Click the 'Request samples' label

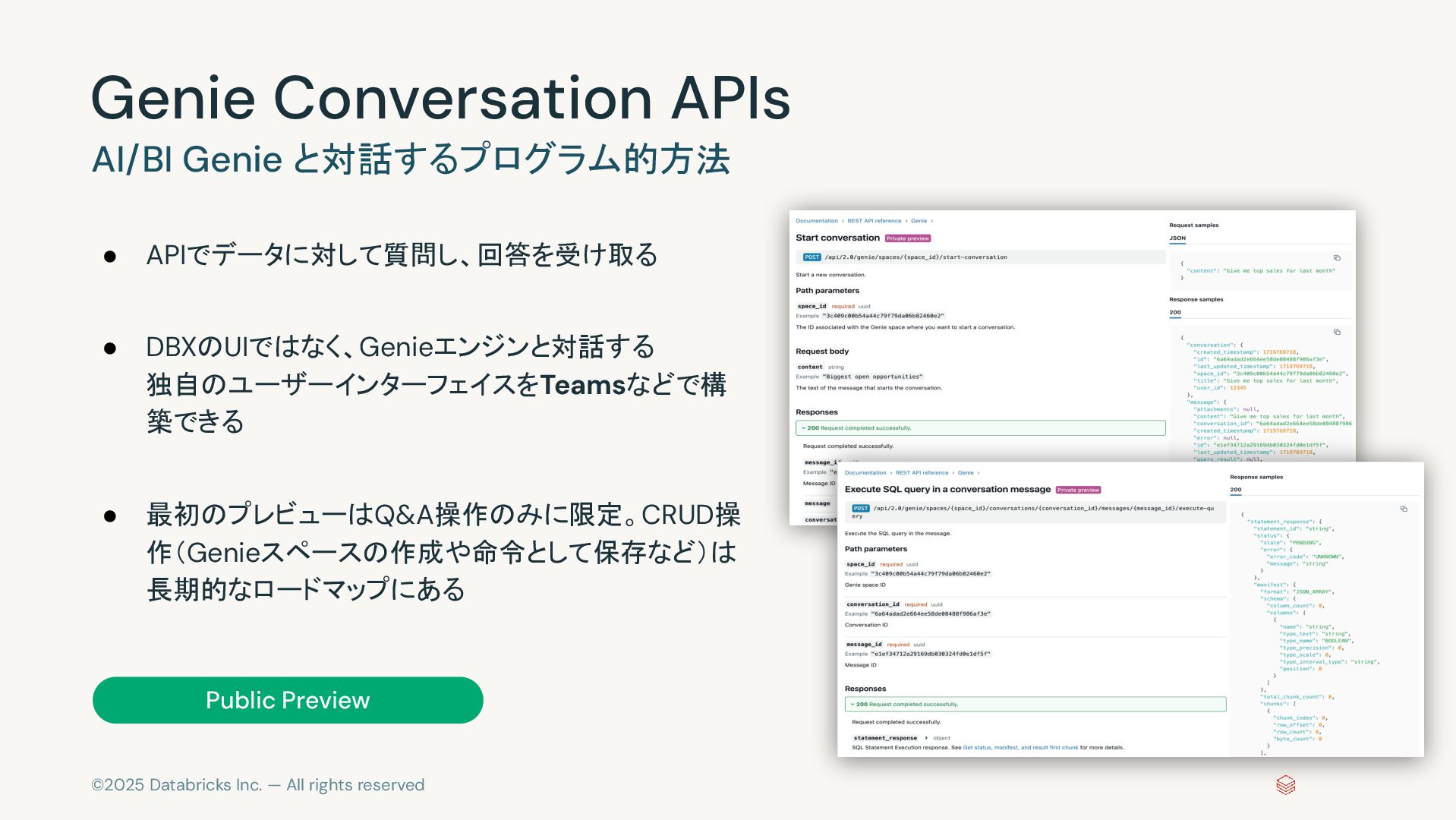pyautogui.click(x=1193, y=225)
